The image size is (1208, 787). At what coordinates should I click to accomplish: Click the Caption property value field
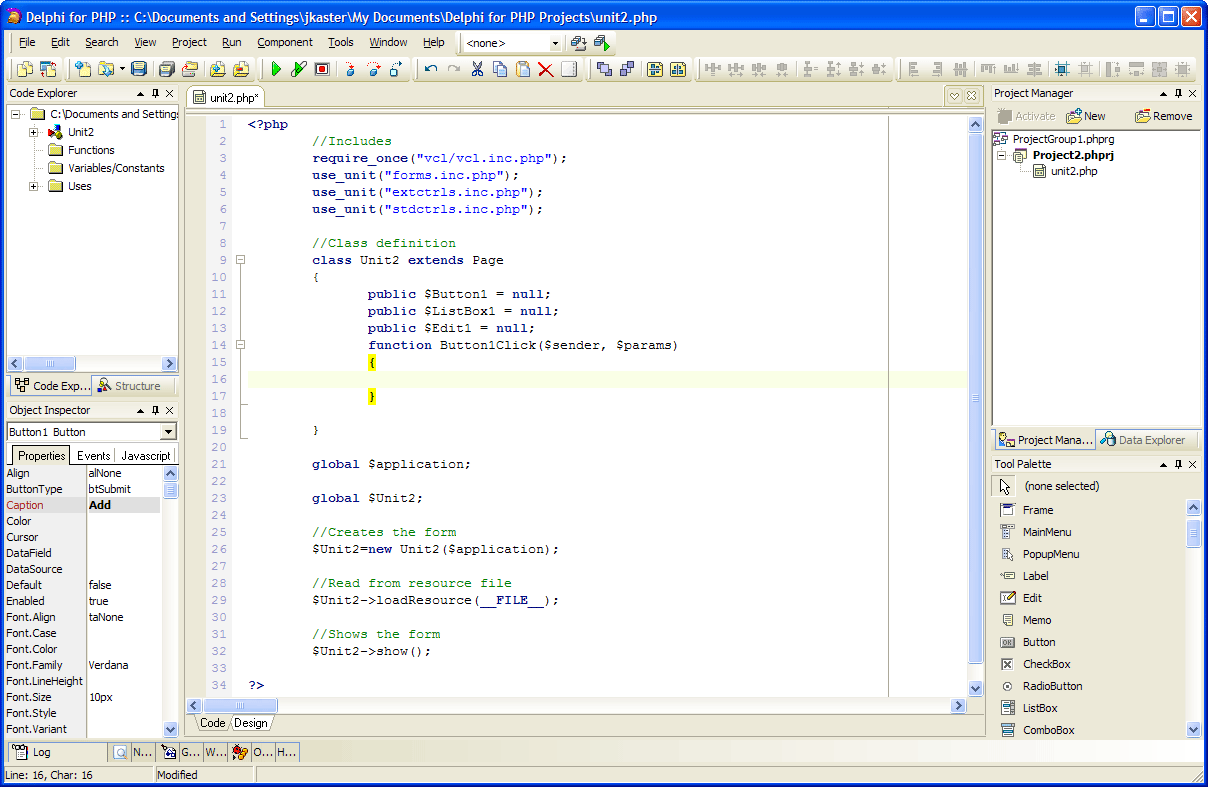tap(123, 505)
